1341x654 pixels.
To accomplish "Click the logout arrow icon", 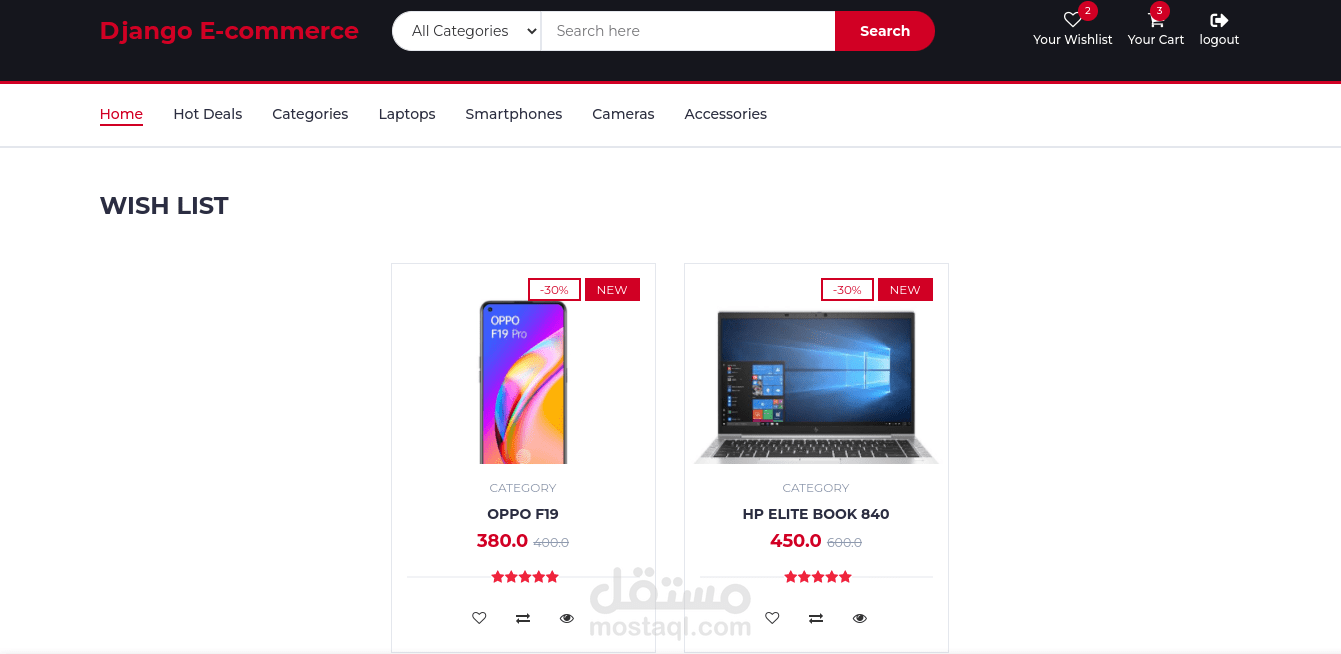I will [1219, 20].
